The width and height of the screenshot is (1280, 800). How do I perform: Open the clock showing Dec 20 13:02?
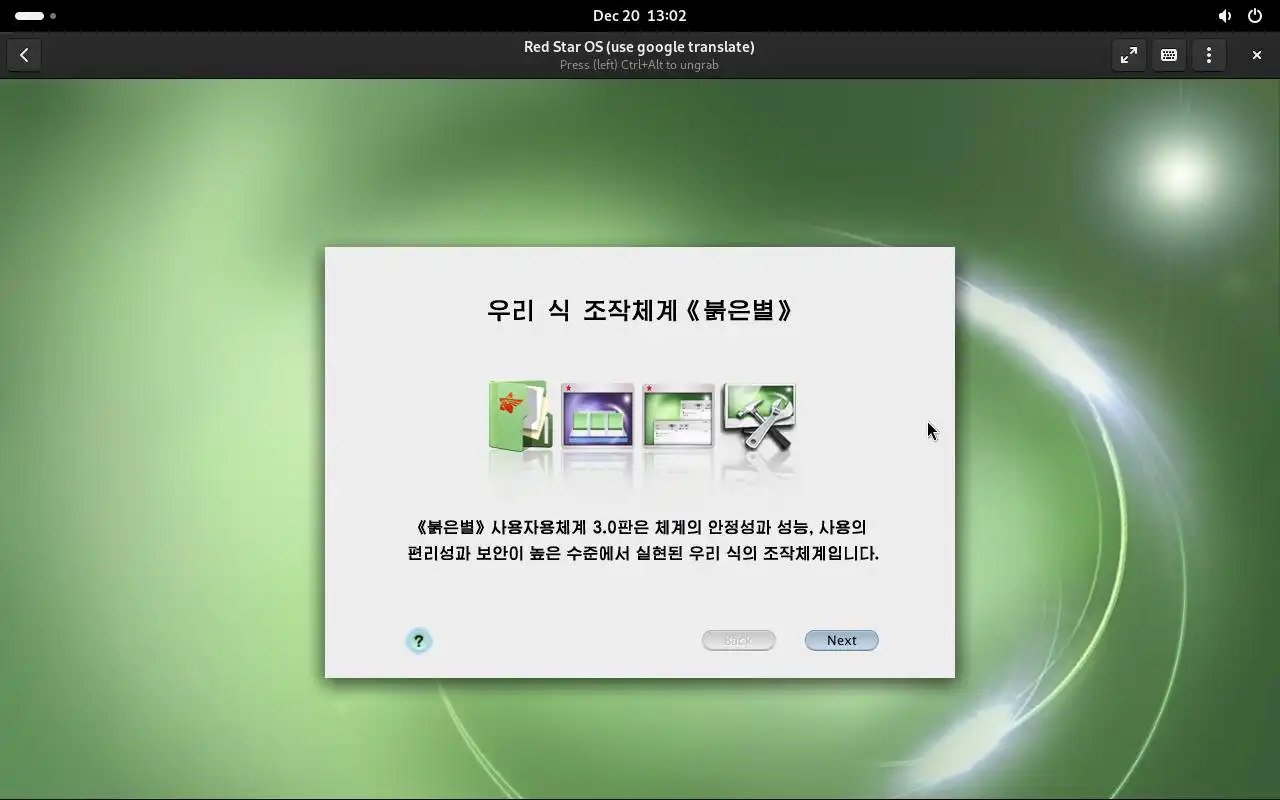[x=640, y=16]
